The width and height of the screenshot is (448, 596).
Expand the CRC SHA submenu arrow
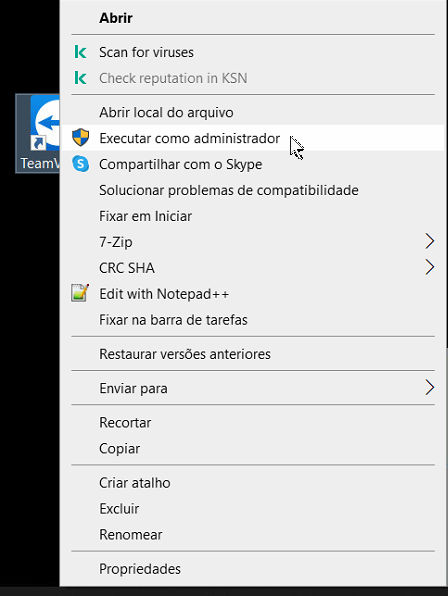point(429,267)
